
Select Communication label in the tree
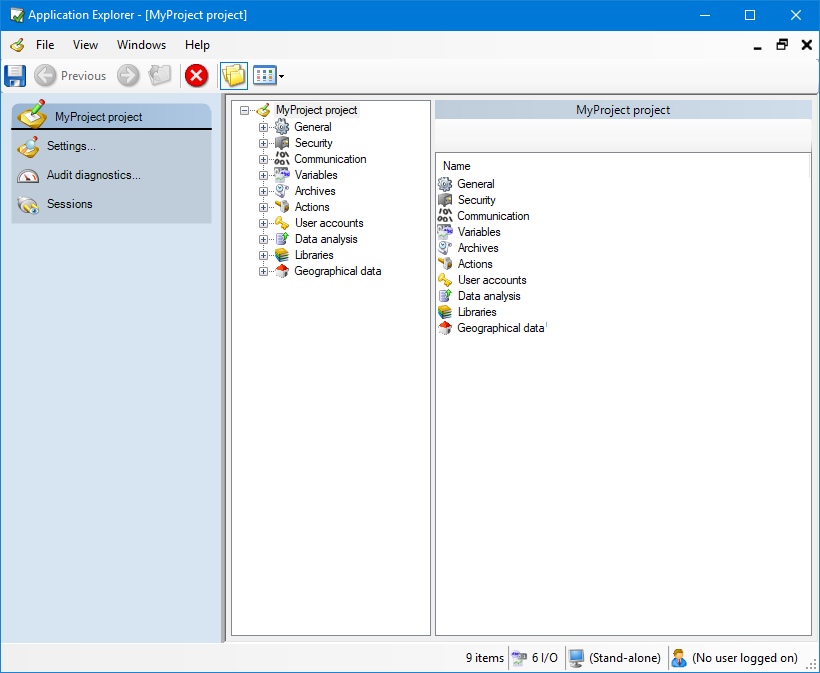(330, 159)
